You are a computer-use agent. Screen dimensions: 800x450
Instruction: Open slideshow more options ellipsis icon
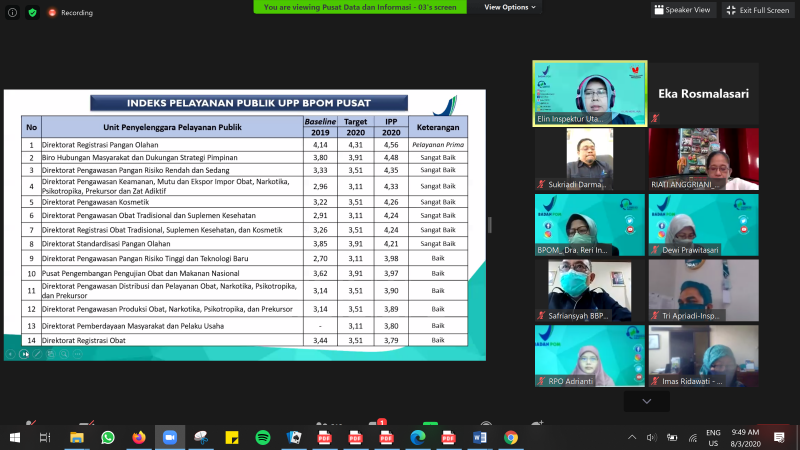(x=77, y=354)
